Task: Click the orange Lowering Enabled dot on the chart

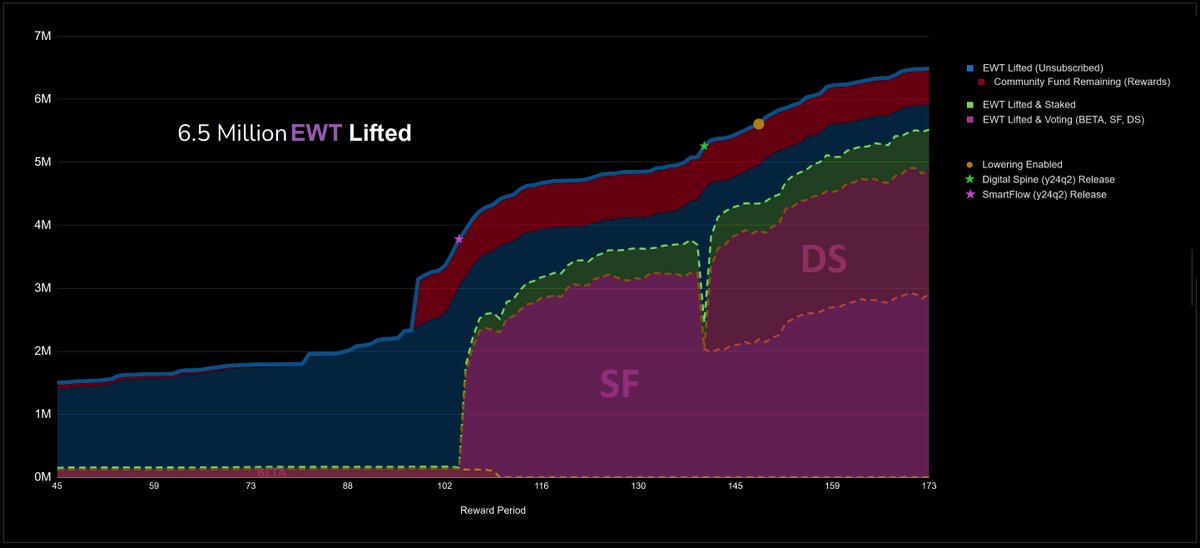Action: click(x=759, y=124)
